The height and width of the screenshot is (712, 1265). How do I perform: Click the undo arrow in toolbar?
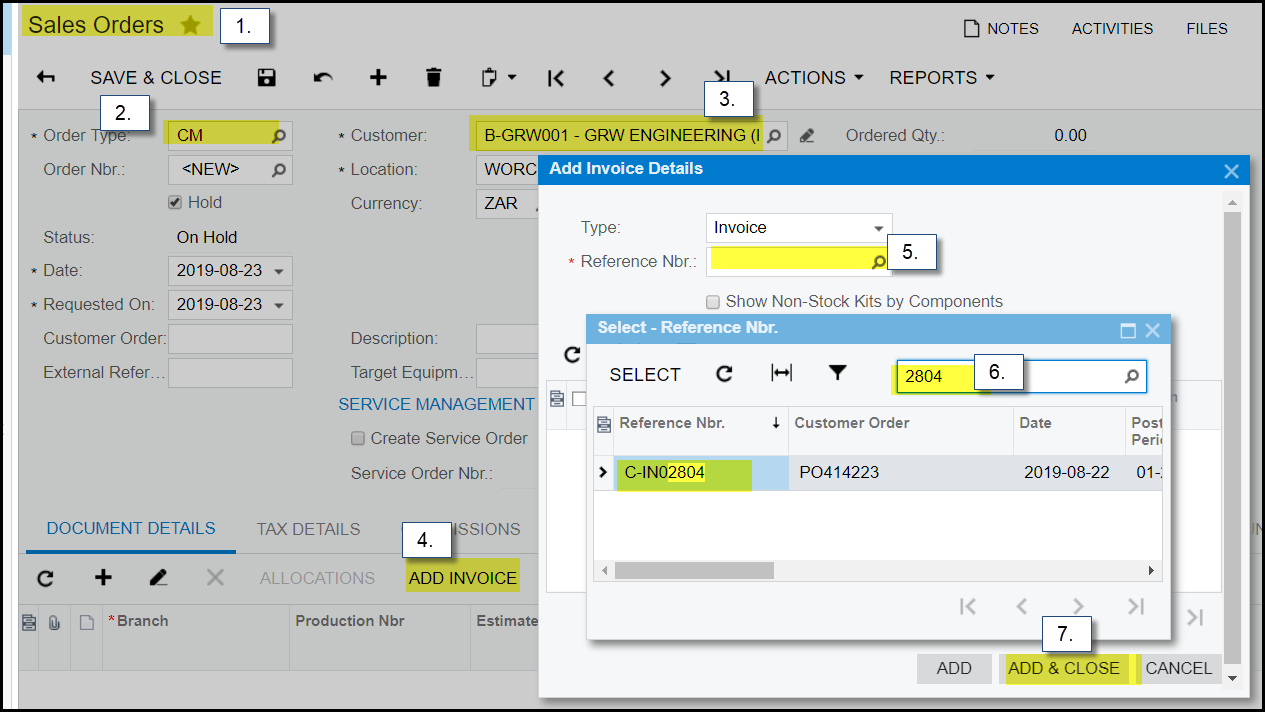coord(322,78)
